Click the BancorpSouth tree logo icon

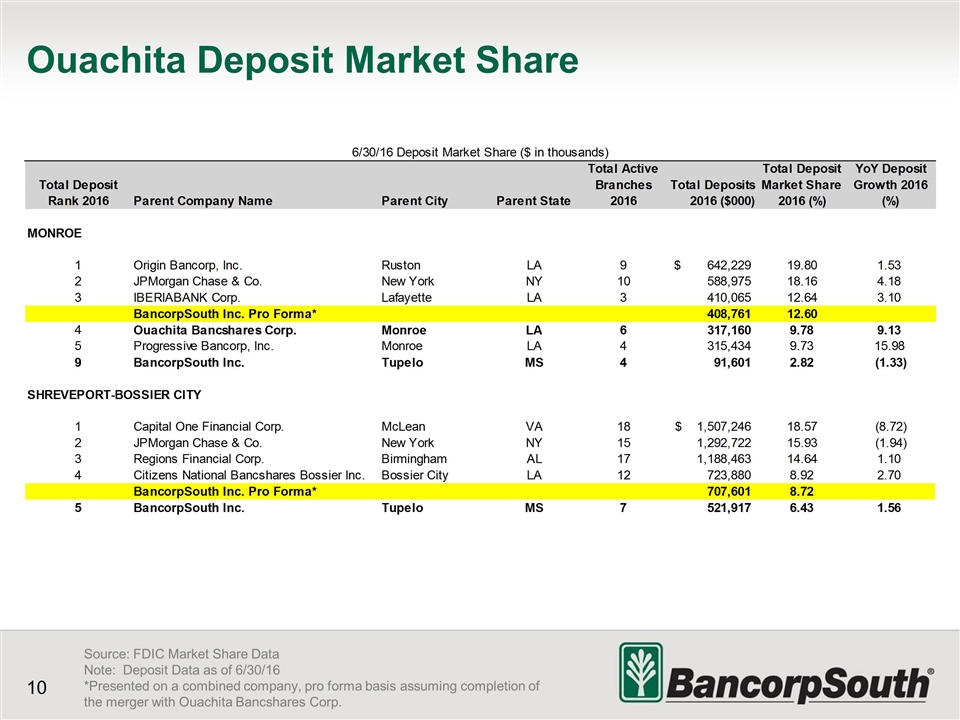click(641, 672)
